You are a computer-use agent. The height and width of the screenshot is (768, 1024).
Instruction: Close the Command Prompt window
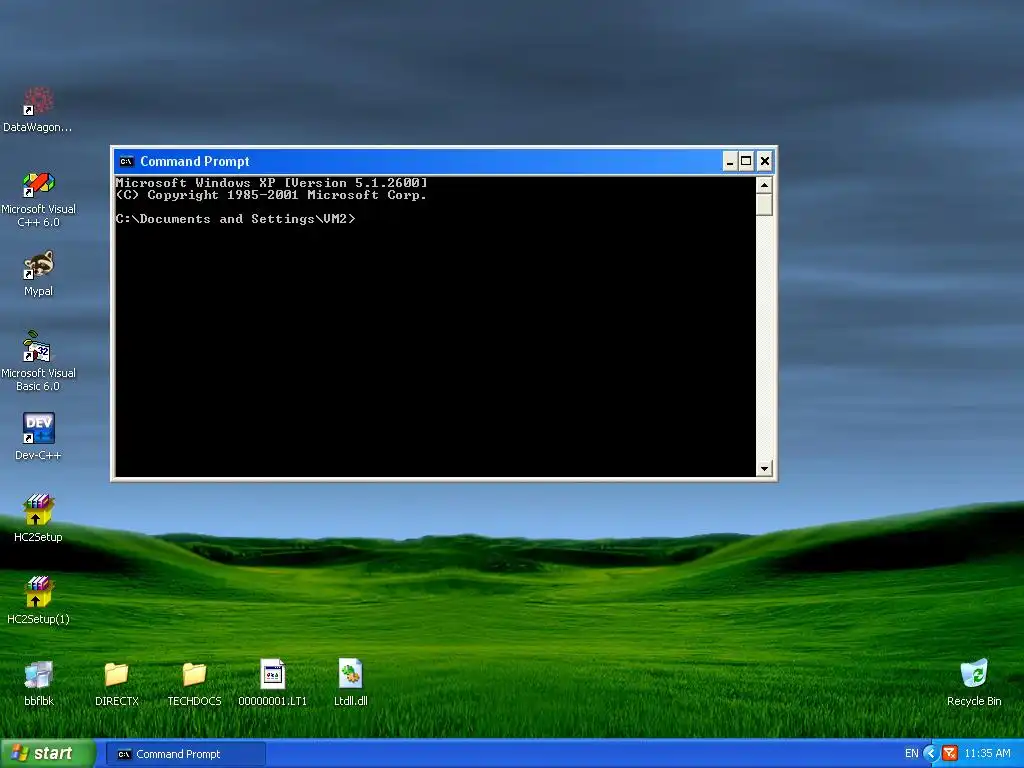pos(765,161)
